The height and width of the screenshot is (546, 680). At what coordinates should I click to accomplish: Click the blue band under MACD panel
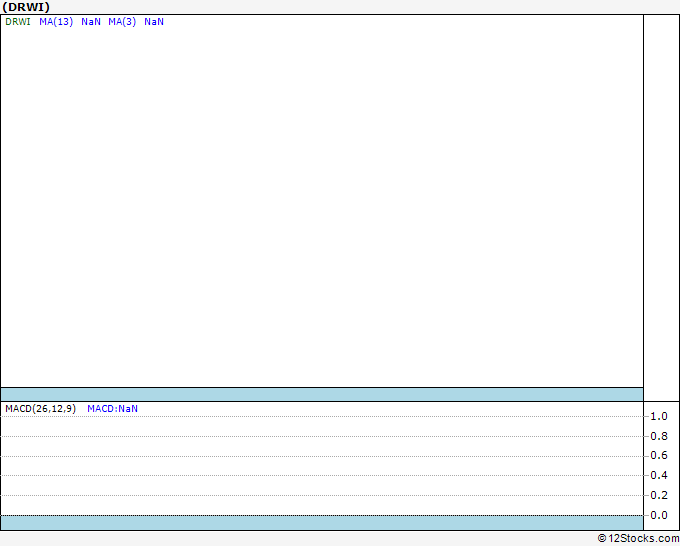(x=321, y=522)
